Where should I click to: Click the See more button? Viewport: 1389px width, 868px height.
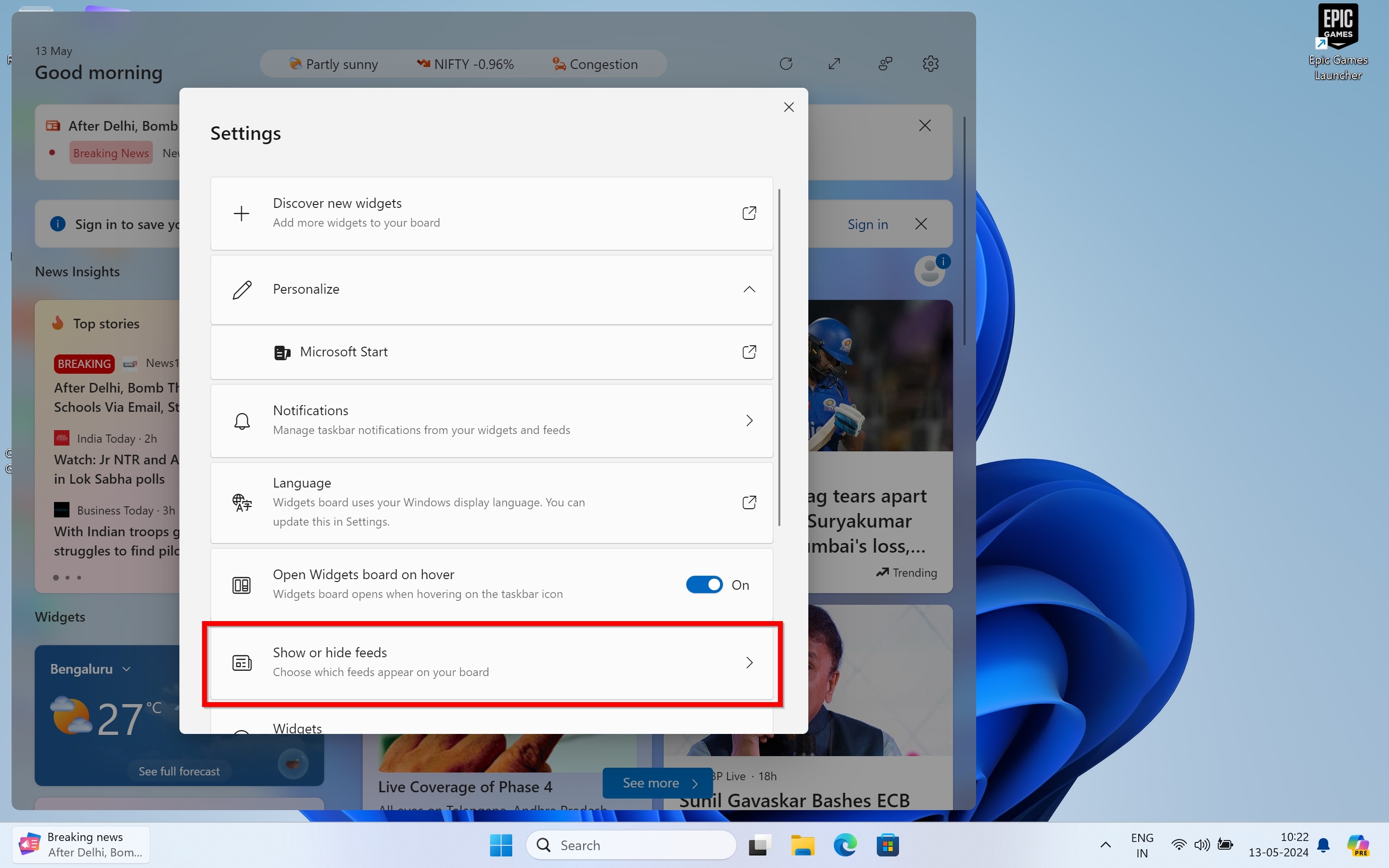click(x=658, y=783)
